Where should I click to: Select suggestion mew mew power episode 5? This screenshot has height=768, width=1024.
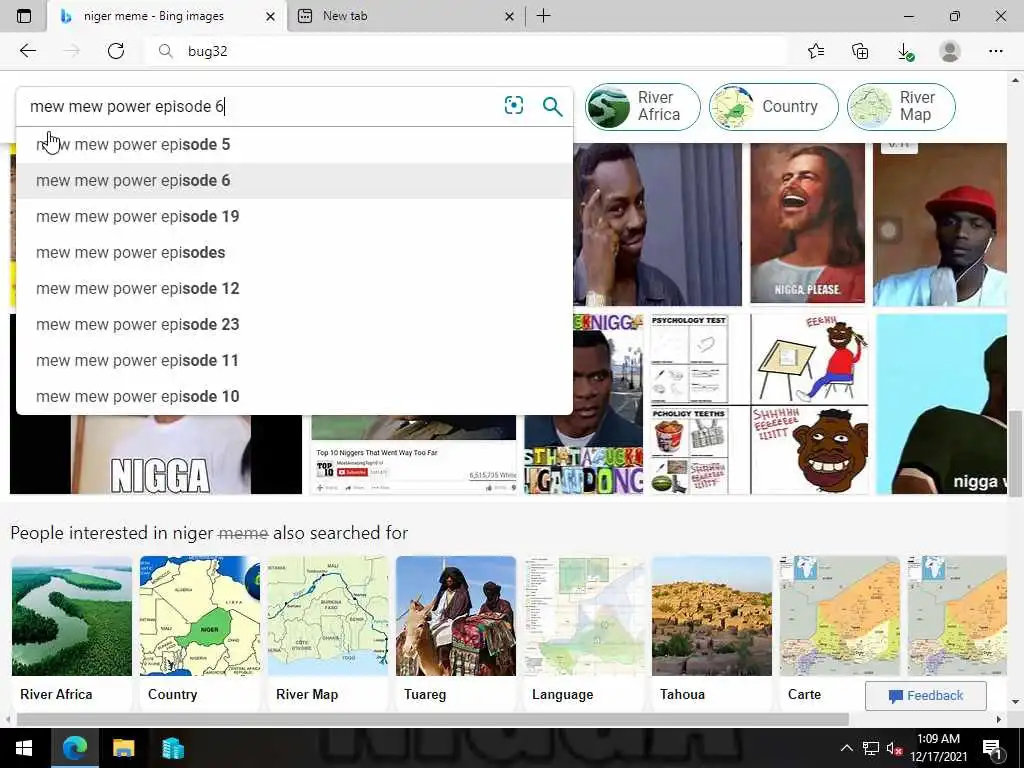(x=295, y=144)
